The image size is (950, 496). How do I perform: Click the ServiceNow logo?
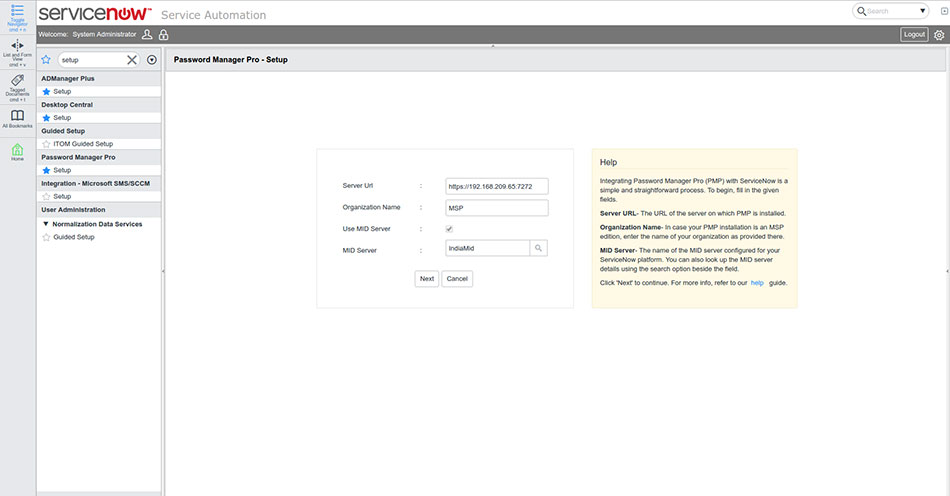tap(95, 13)
